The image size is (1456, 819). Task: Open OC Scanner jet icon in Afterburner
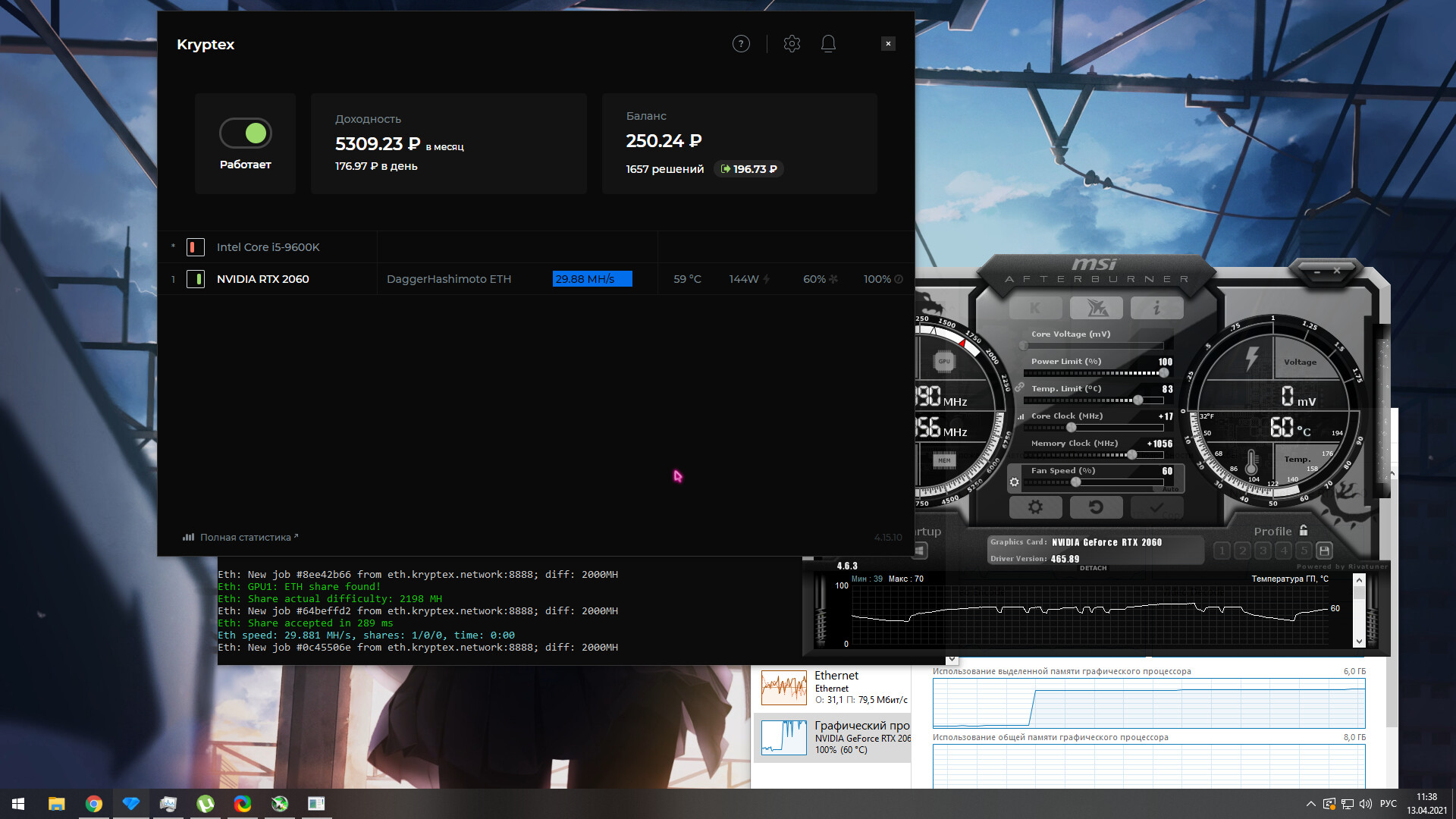tap(1097, 308)
